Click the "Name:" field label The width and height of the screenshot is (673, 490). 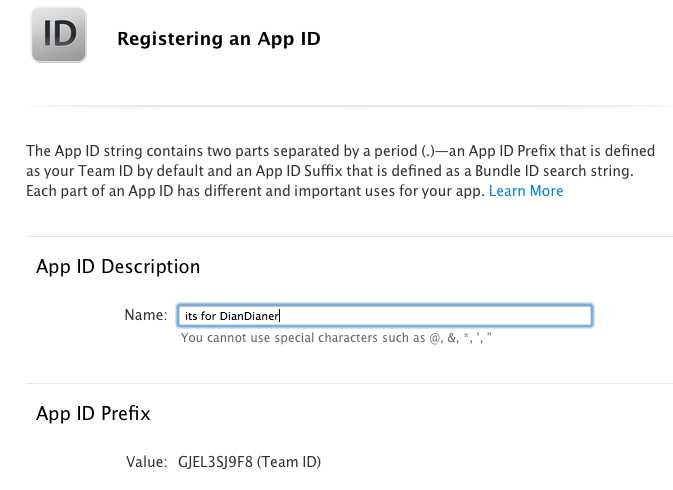click(145, 315)
